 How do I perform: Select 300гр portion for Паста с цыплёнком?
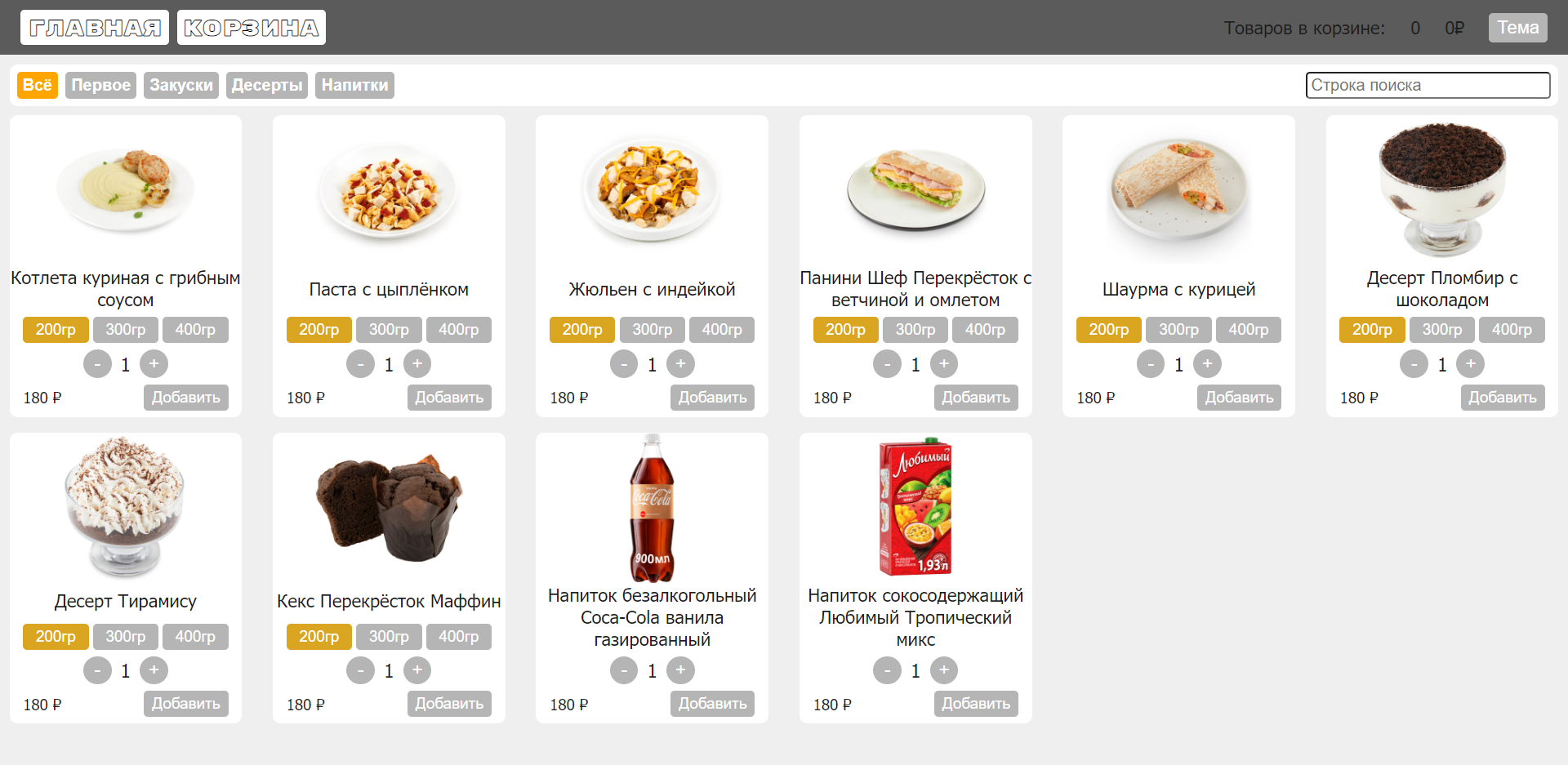(x=389, y=329)
